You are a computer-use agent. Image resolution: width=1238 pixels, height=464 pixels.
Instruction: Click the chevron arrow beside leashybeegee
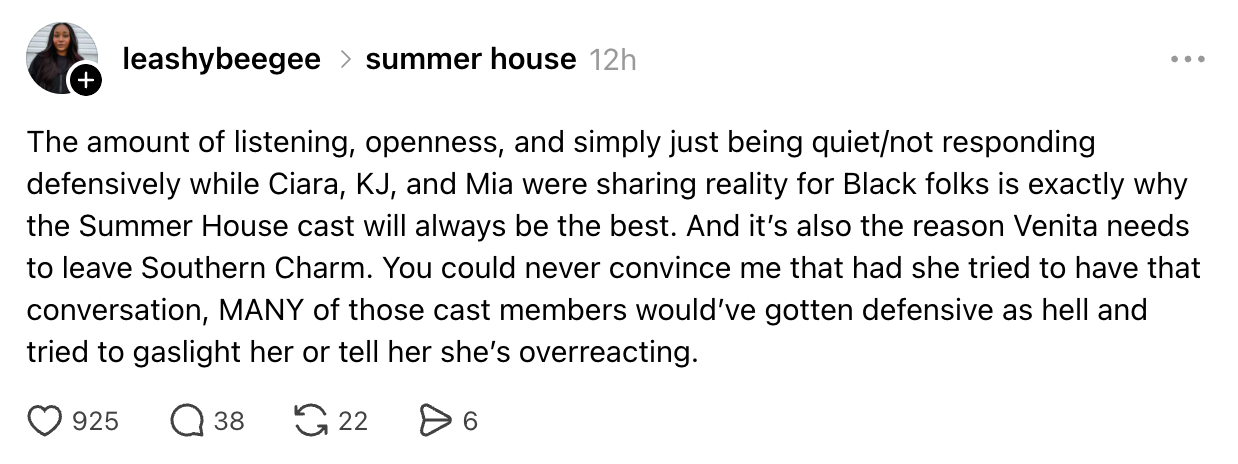pyautogui.click(x=344, y=60)
